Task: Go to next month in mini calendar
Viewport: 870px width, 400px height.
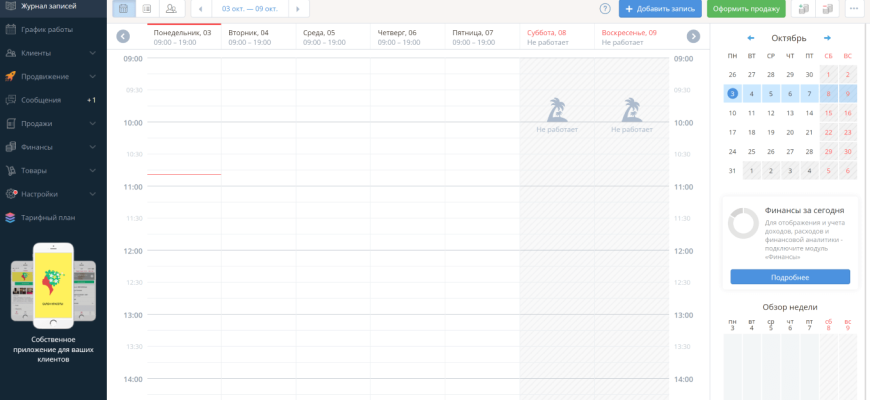Action: (x=827, y=38)
